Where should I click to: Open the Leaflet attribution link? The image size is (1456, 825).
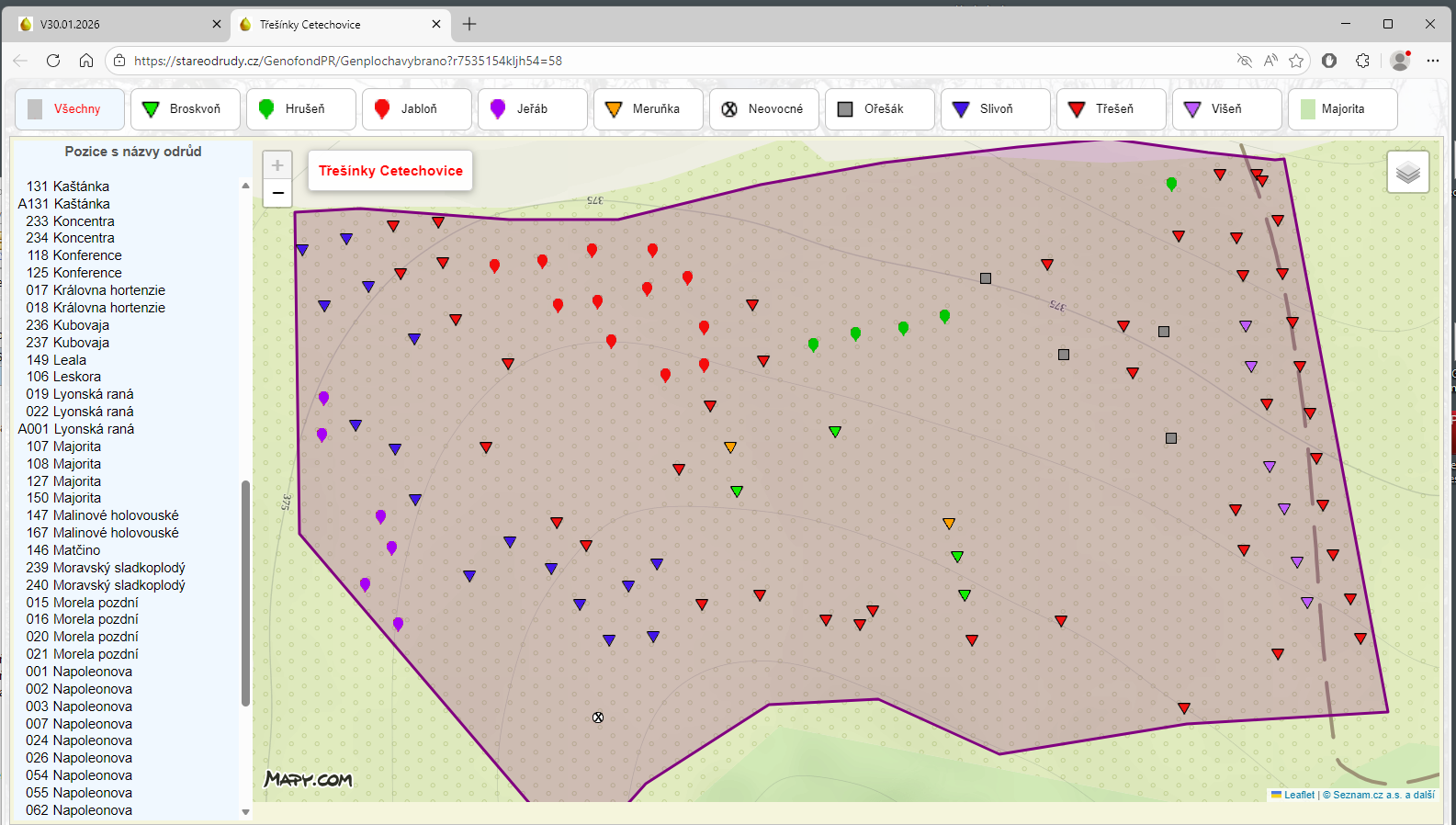tap(1298, 795)
